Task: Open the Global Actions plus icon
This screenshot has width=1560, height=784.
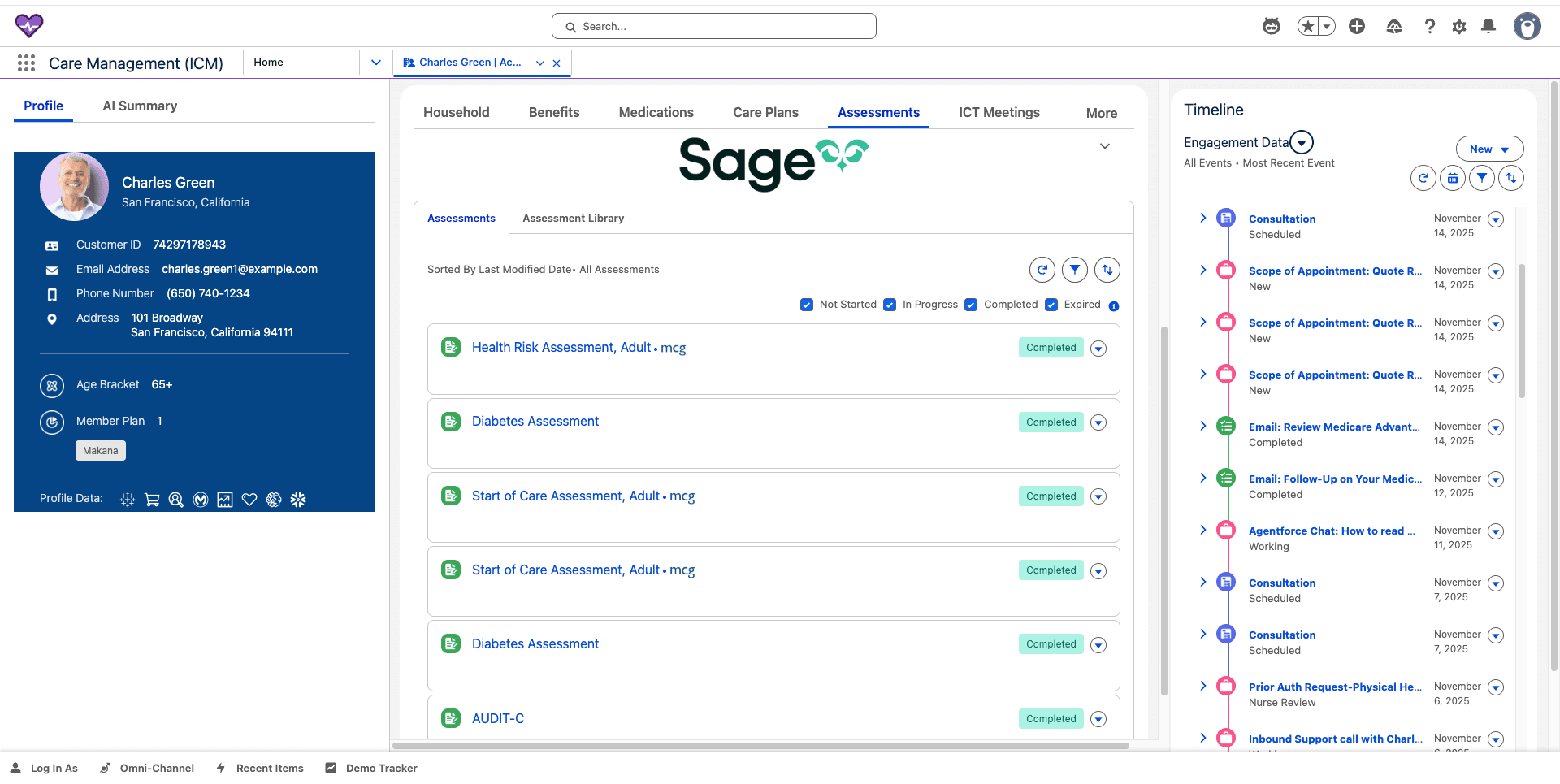Action: pos(1357,26)
